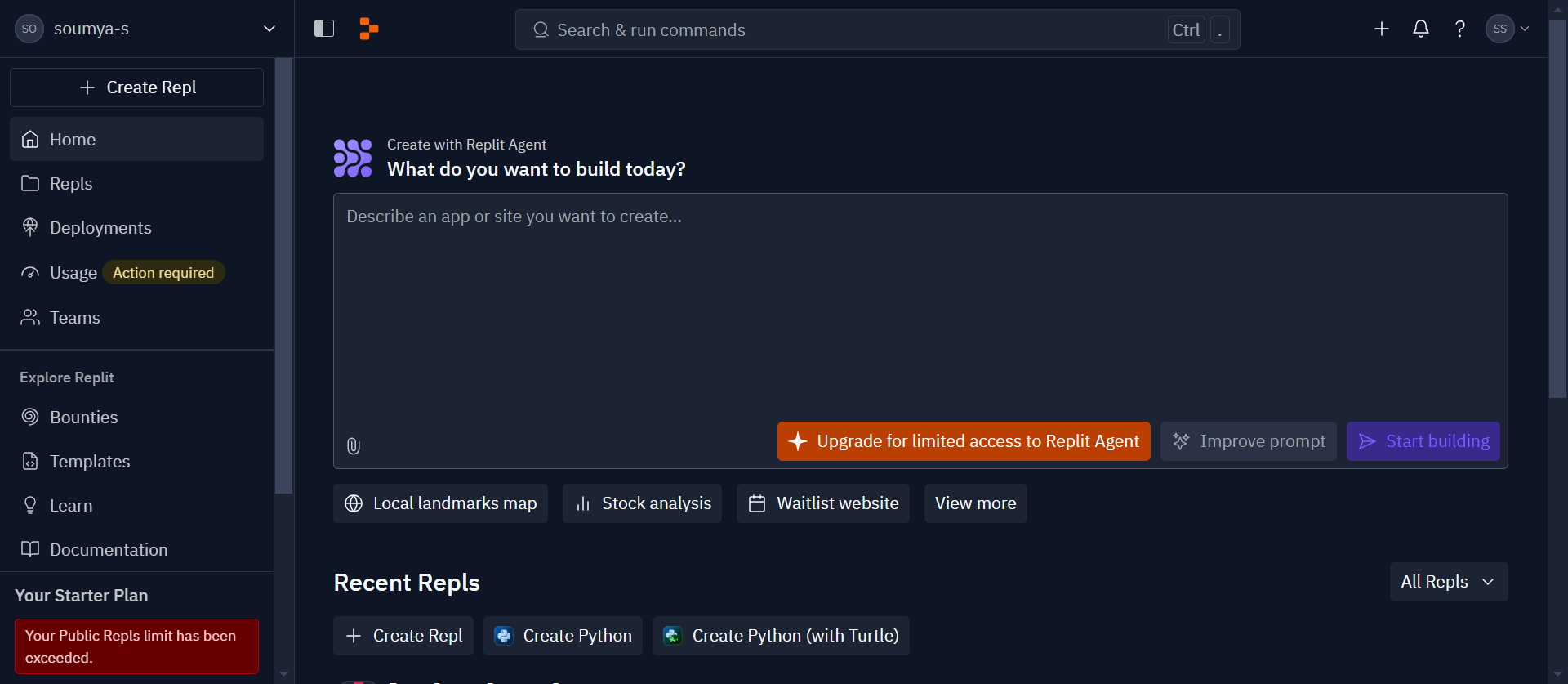Click the sidebar vertical scrollbar
The image size is (1568, 684).
283,276
